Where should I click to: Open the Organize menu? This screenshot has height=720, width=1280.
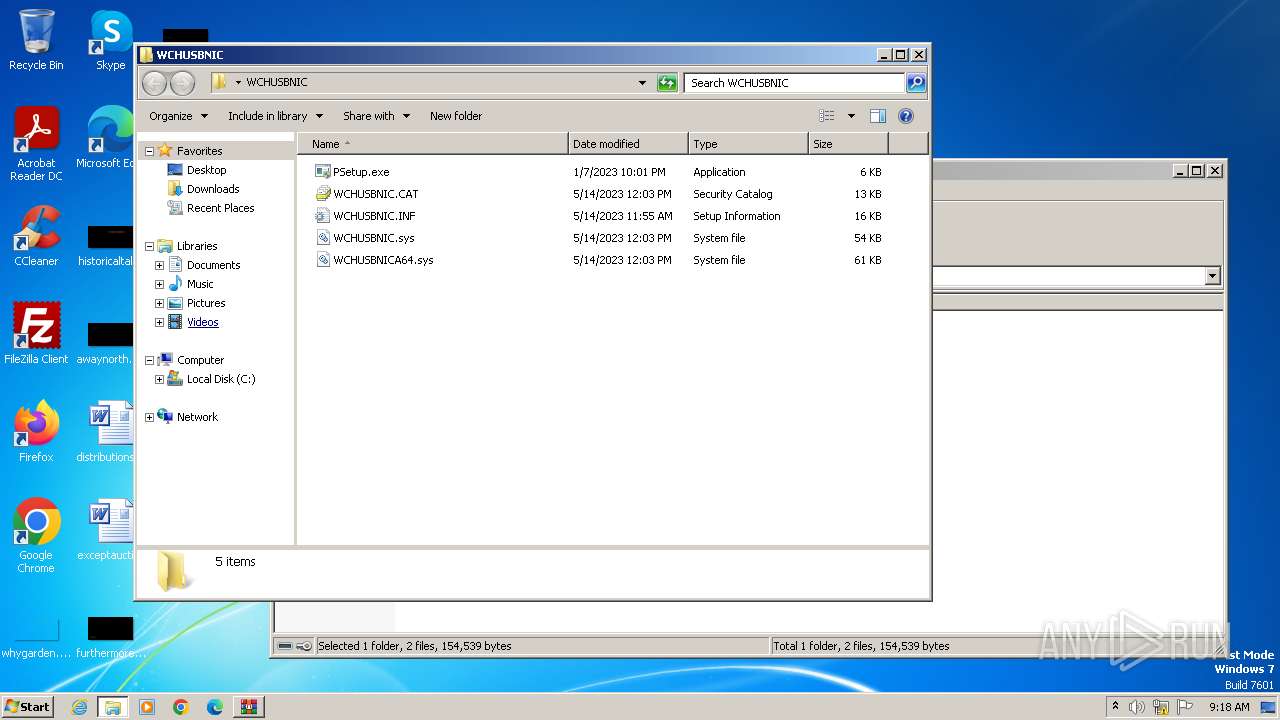178,116
